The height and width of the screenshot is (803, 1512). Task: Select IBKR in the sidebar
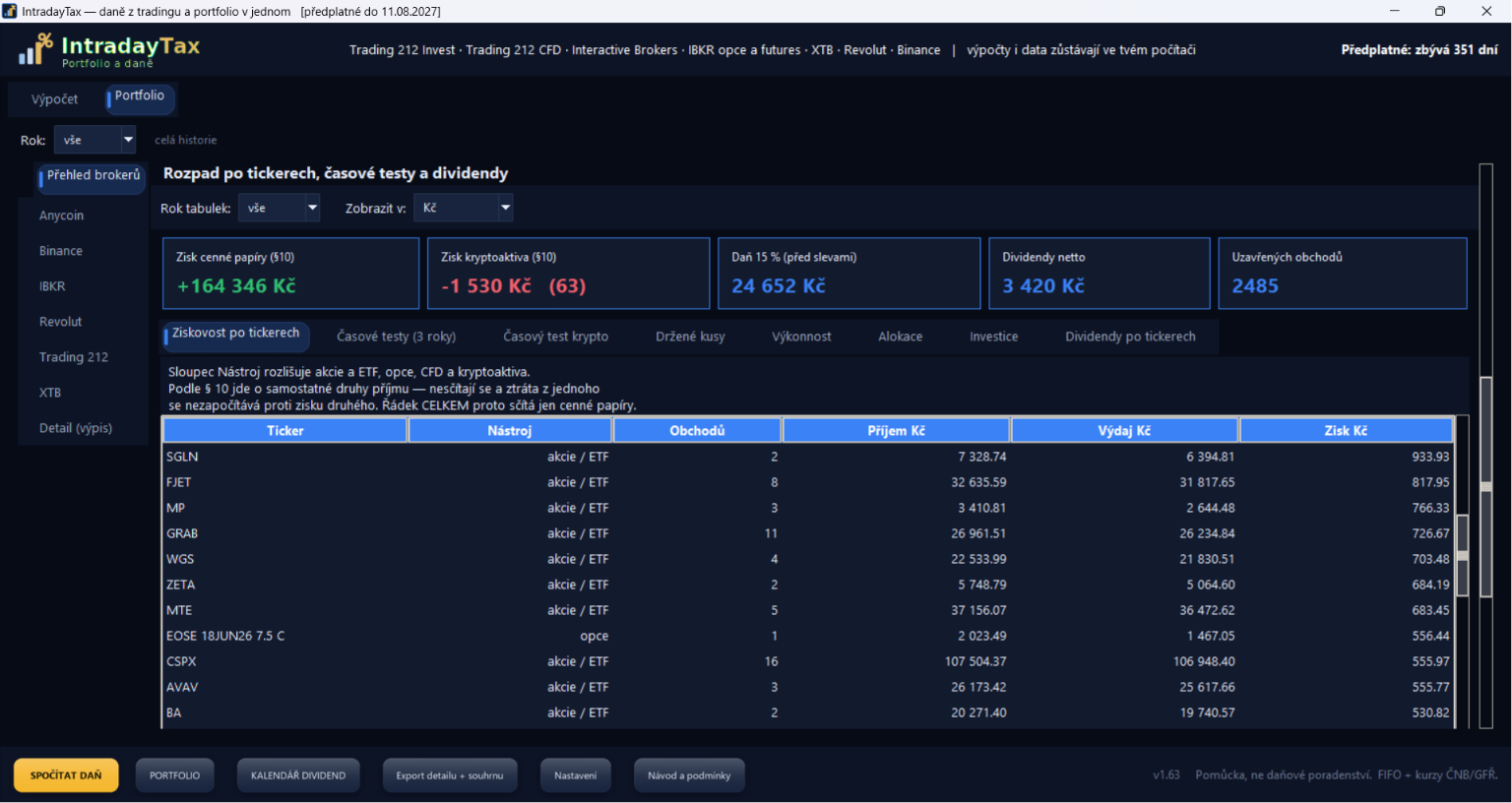[x=52, y=286]
